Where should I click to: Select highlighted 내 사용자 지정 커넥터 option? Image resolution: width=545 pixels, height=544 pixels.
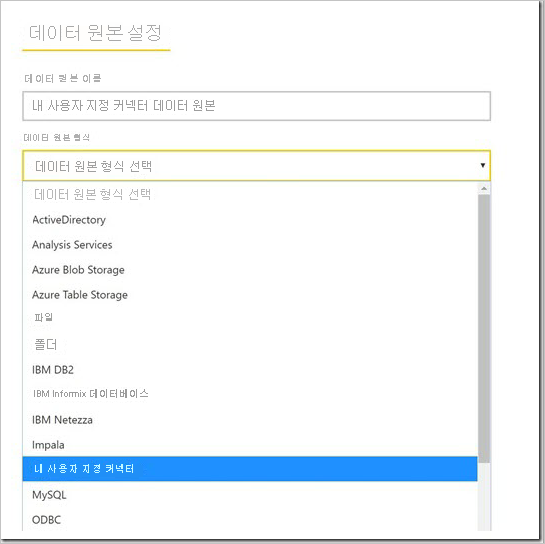coord(250,469)
